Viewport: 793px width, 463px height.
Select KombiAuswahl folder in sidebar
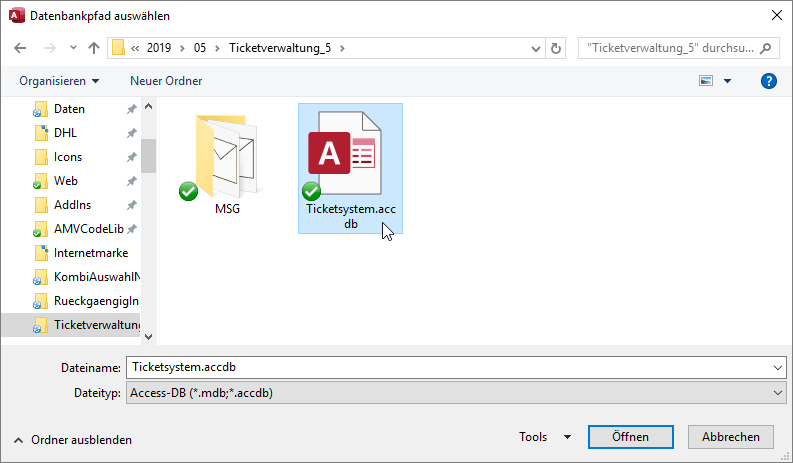point(97,277)
